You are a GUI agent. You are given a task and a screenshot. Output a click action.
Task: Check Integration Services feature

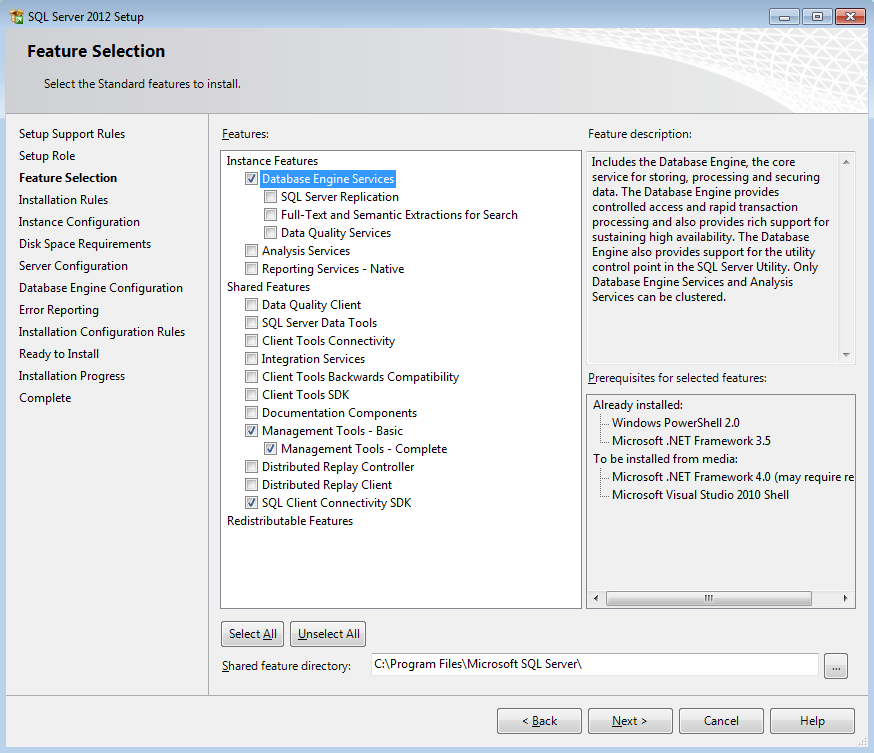tap(251, 358)
